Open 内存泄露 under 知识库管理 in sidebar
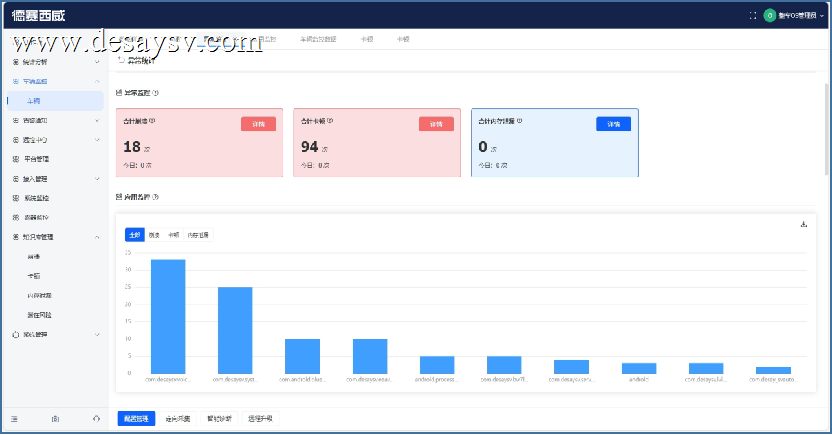832x435 pixels. tap(39, 295)
